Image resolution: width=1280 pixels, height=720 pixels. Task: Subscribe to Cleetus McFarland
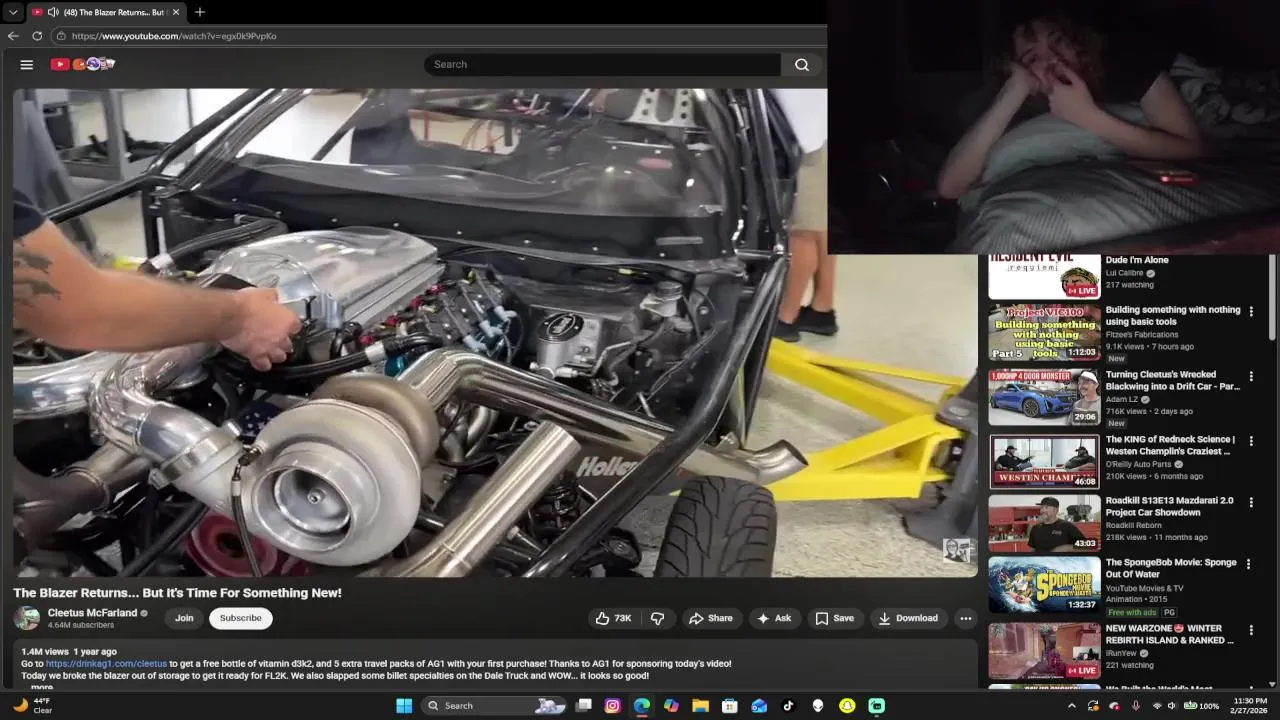click(x=241, y=618)
